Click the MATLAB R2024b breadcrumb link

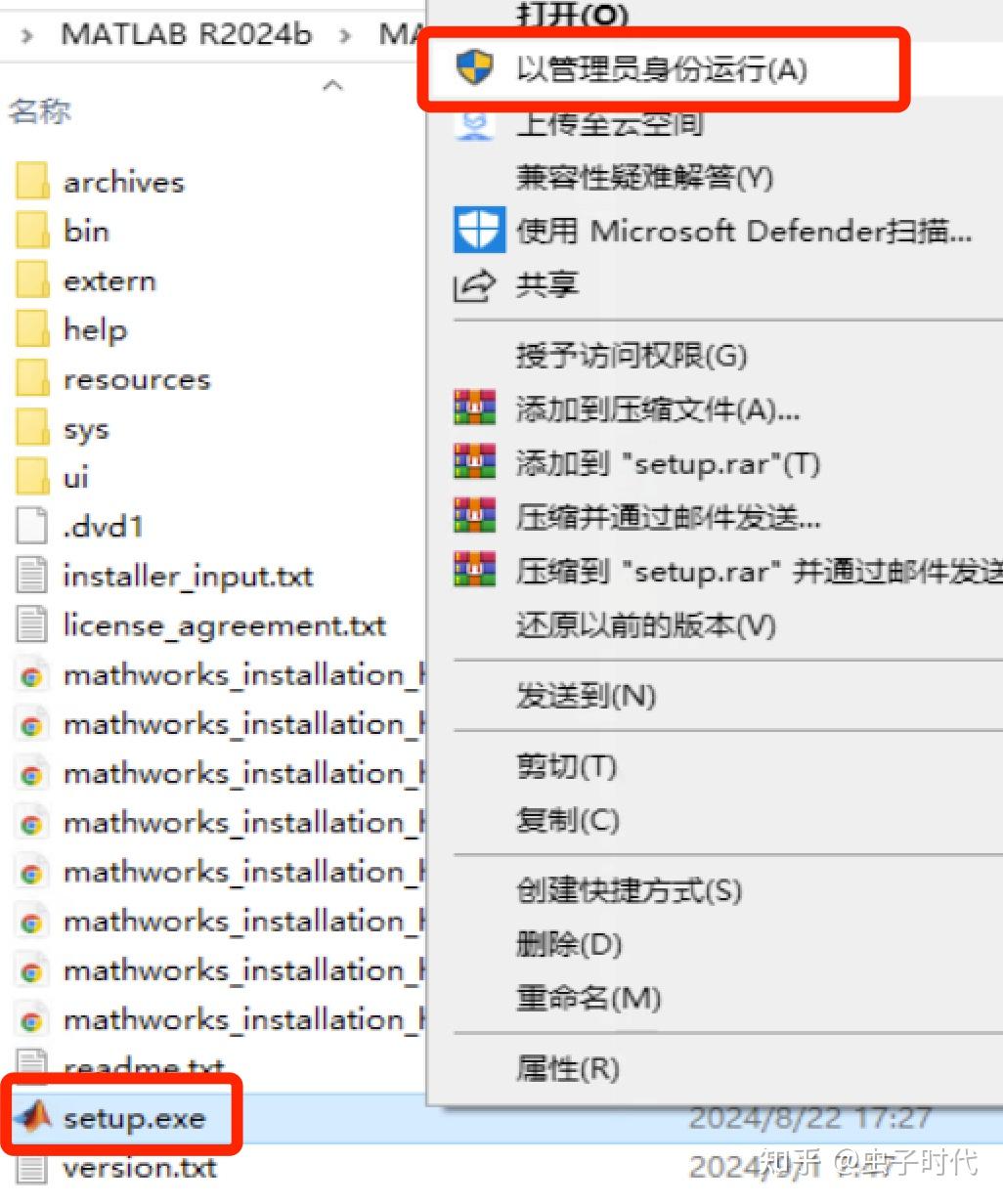(x=186, y=32)
